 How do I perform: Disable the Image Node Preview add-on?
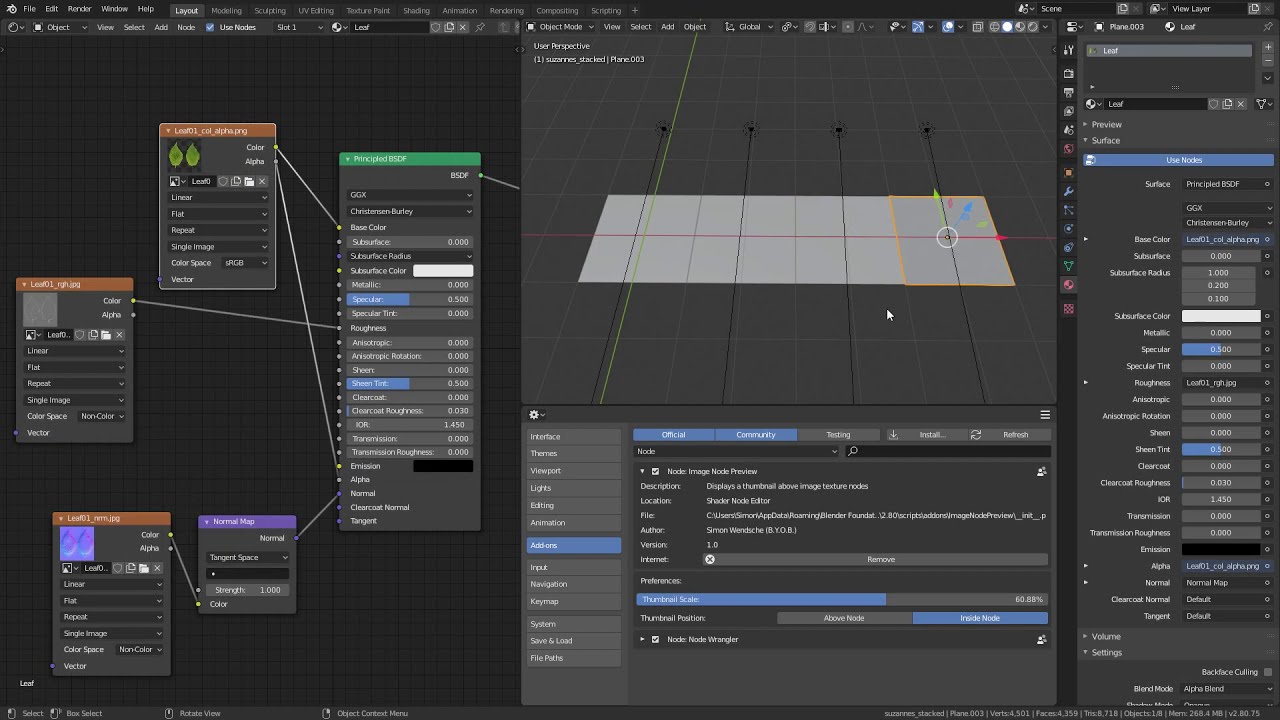point(656,471)
